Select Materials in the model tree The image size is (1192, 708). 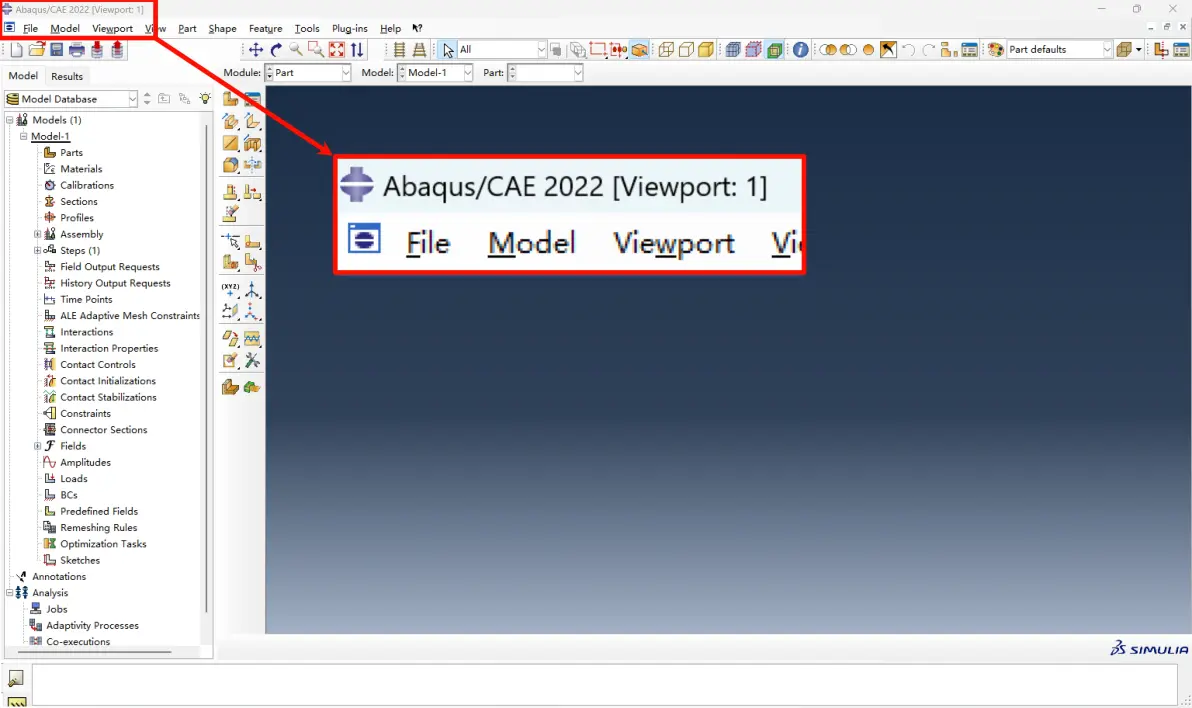81,169
